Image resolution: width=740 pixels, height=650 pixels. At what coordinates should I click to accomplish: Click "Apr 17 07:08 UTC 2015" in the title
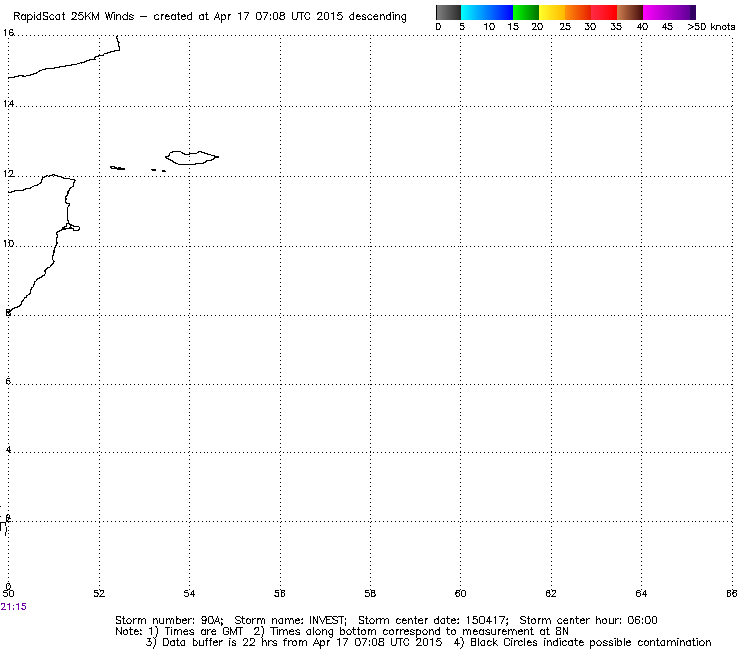278,17
